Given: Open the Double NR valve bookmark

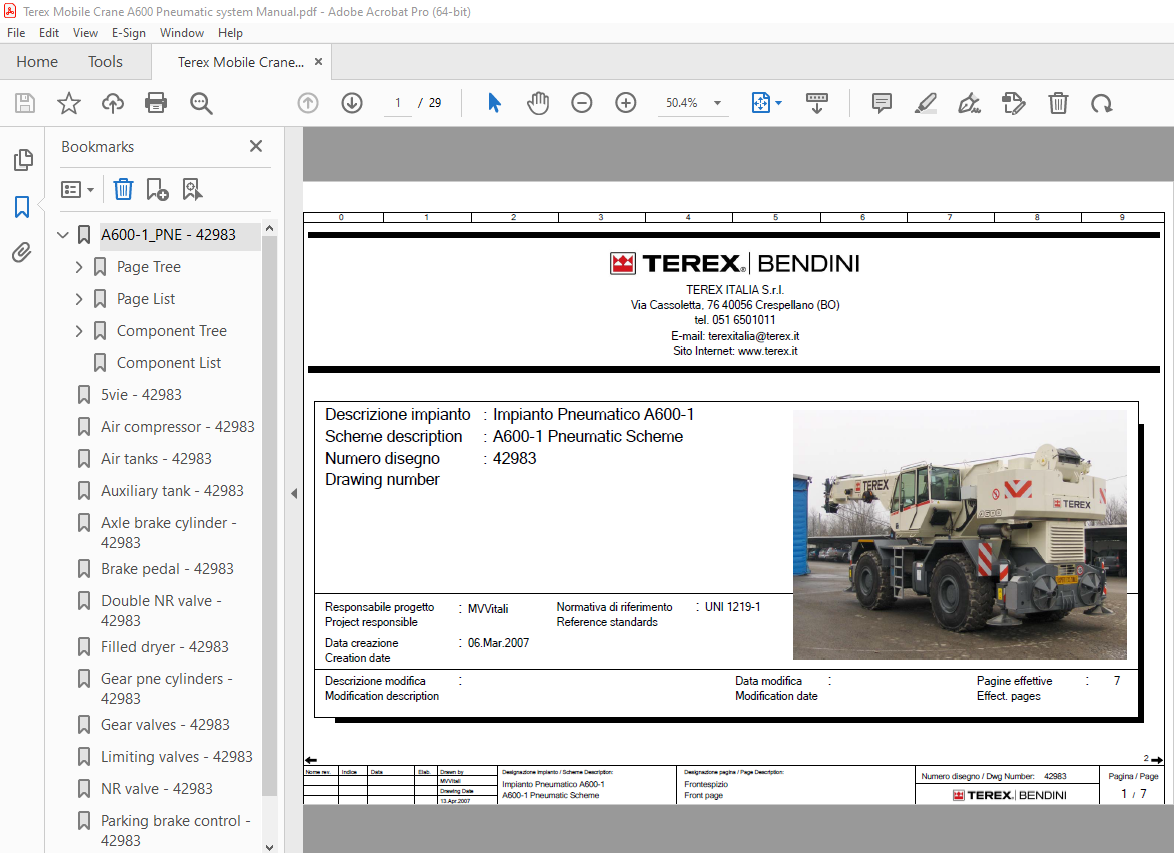Looking at the screenshot, I should [161, 610].
